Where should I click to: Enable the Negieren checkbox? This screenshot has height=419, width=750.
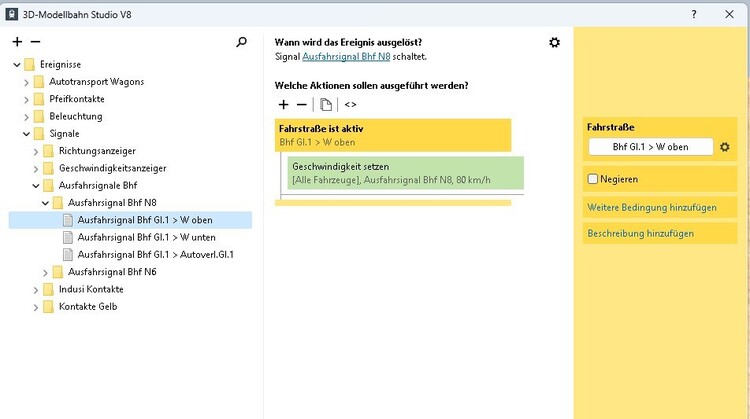click(593, 179)
